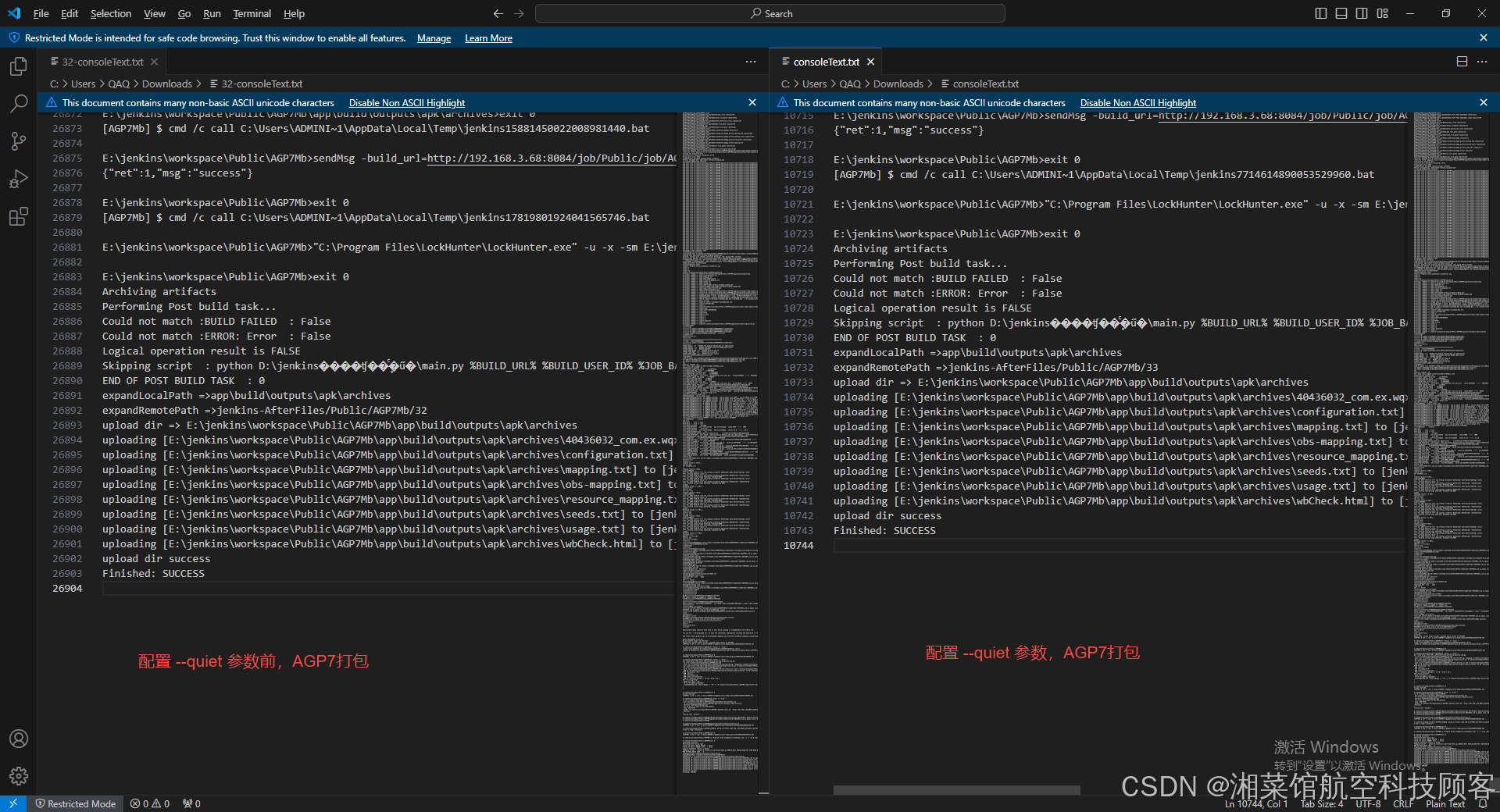
Task: Open the Go menu
Action: 184,13
